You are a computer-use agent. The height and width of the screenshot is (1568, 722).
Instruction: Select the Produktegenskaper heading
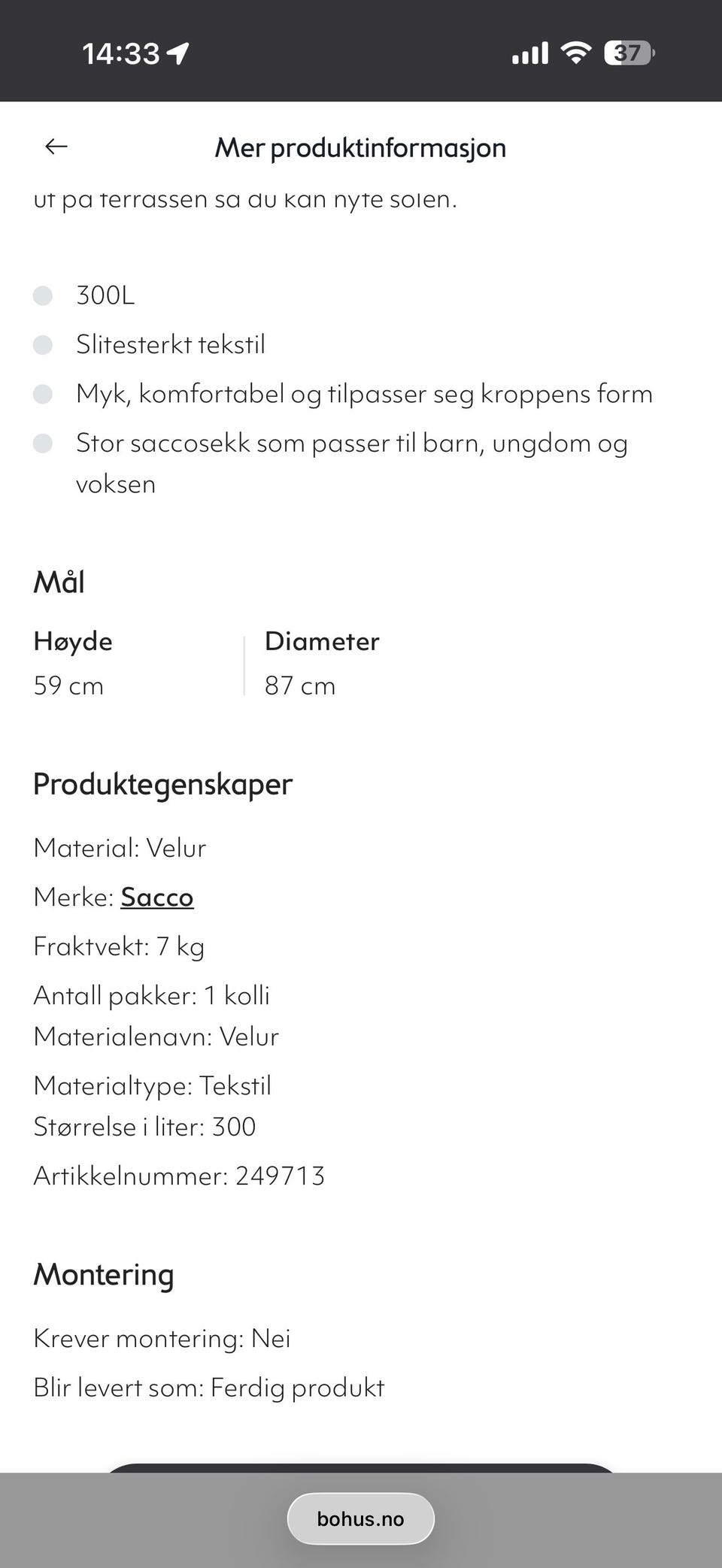(x=162, y=784)
